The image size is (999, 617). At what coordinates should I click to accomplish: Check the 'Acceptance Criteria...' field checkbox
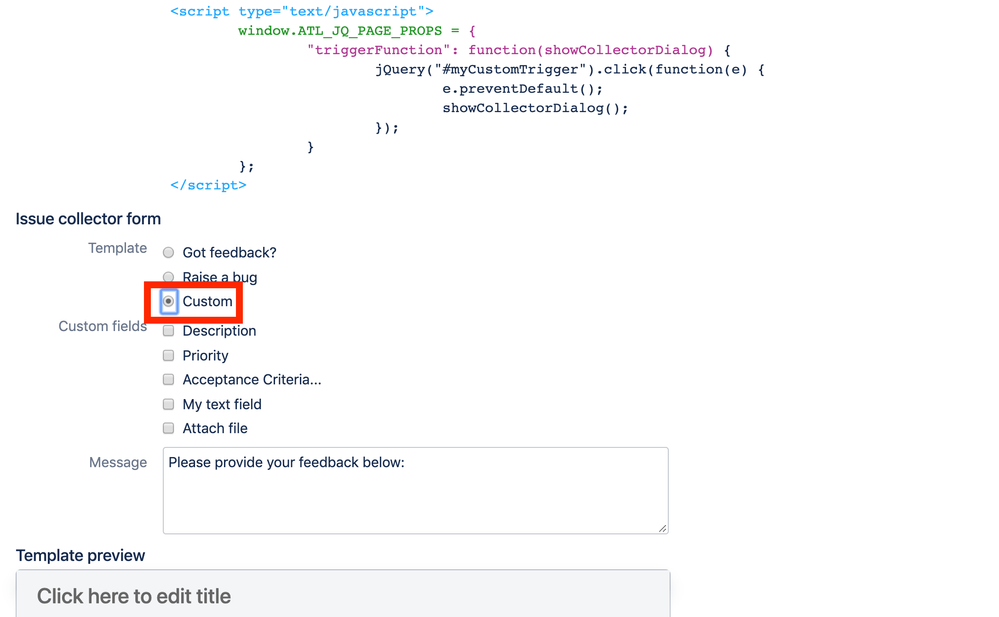click(x=168, y=379)
